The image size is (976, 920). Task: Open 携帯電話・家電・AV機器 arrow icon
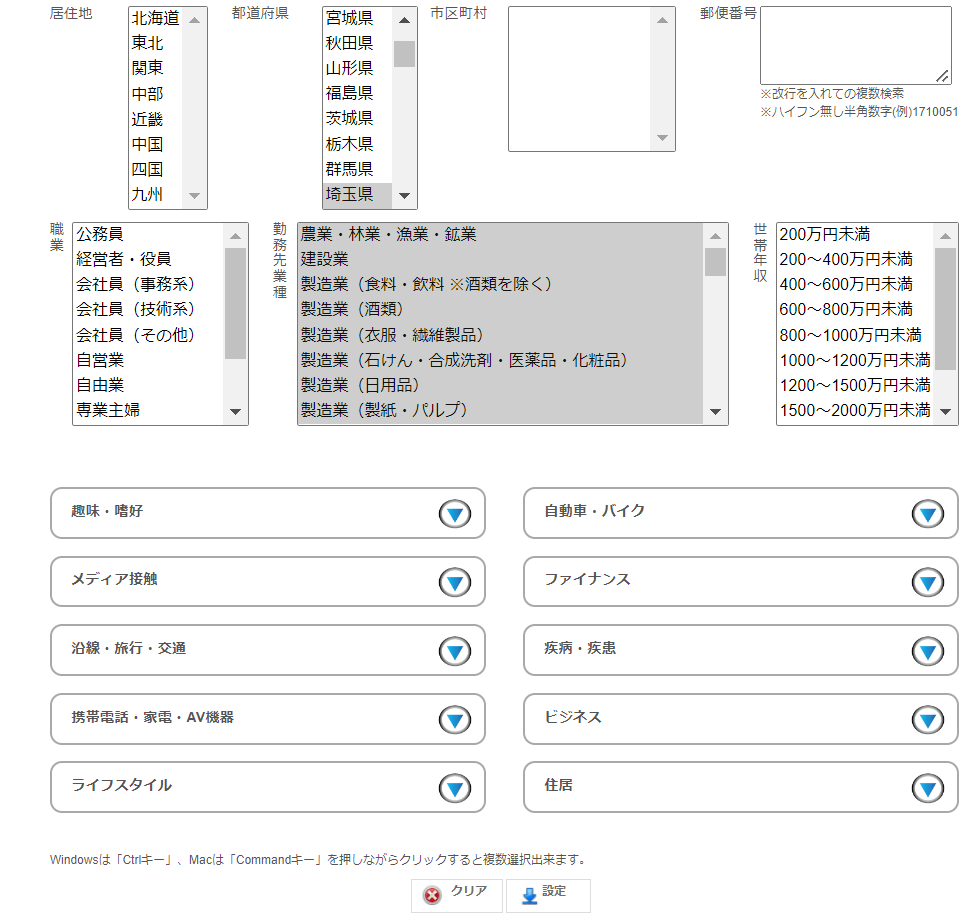click(x=455, y=719)
